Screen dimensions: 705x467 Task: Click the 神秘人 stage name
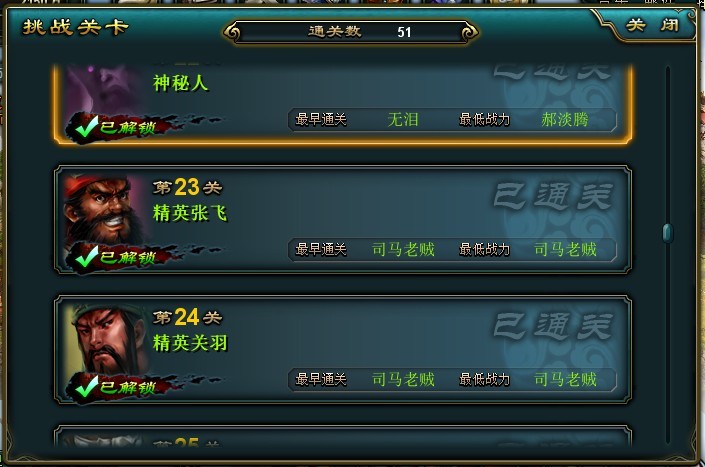(180, 83)
